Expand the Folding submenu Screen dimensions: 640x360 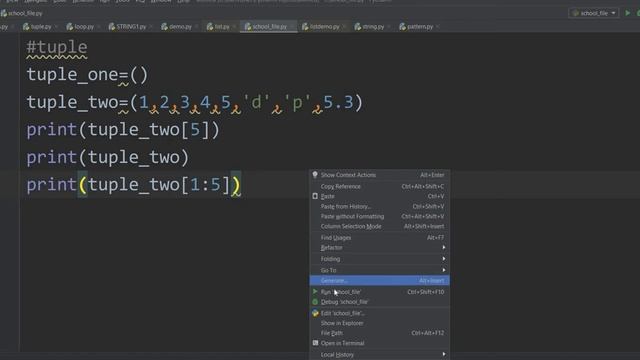click(x=380, y=259)
